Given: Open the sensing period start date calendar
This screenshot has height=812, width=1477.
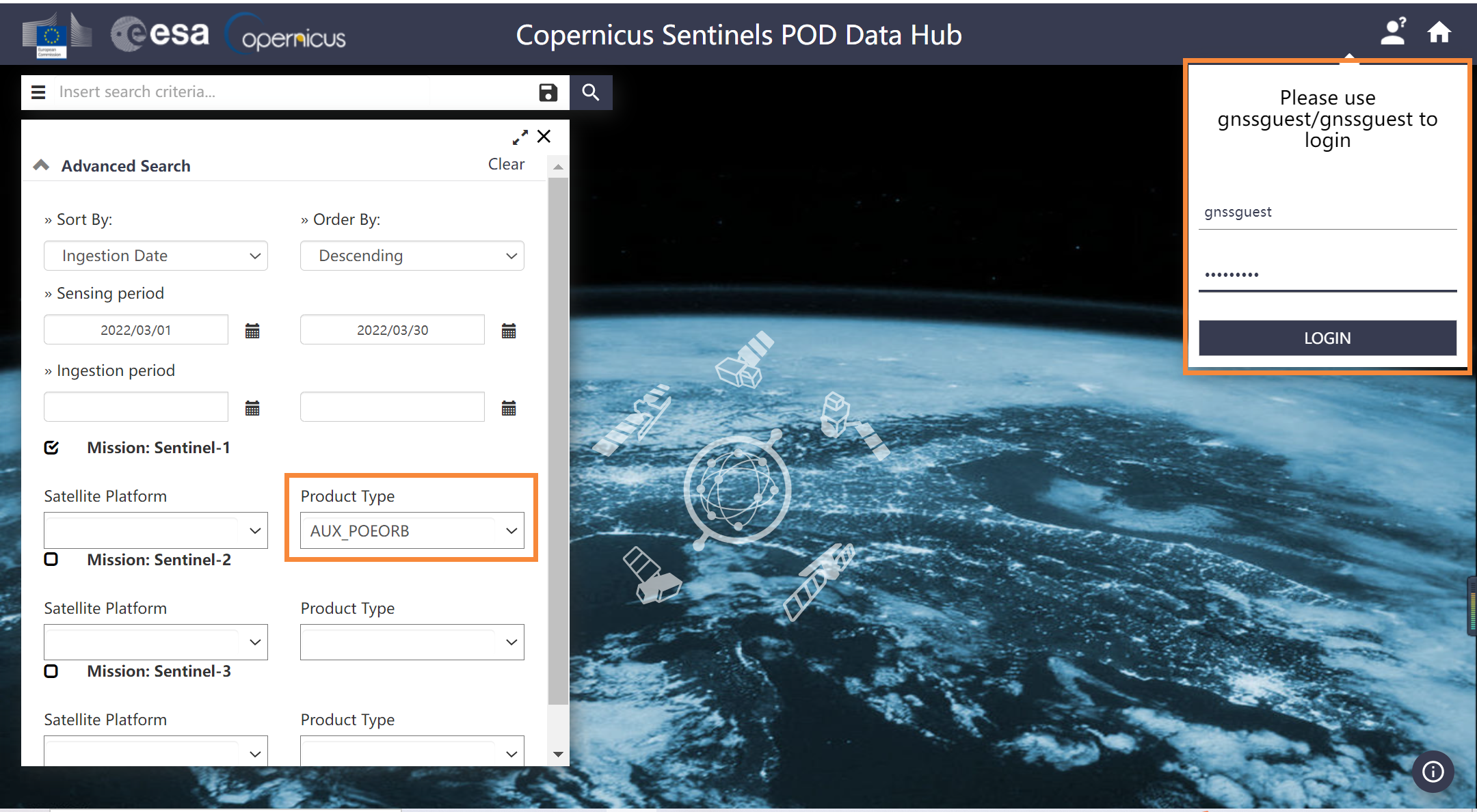Looking at the screenshot, I should [252, 330].
